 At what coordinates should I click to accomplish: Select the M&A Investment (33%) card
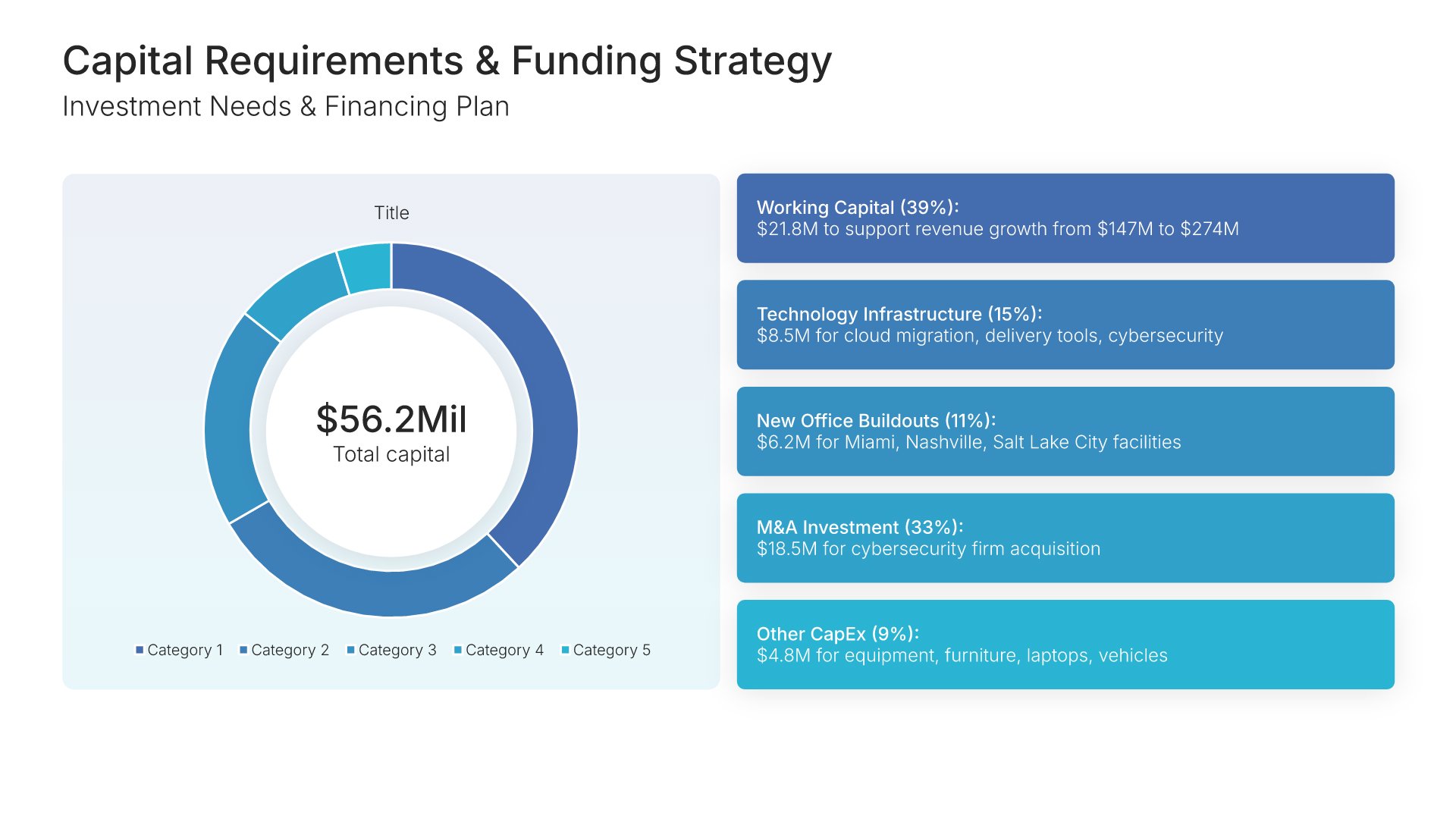coord(1065,538)
